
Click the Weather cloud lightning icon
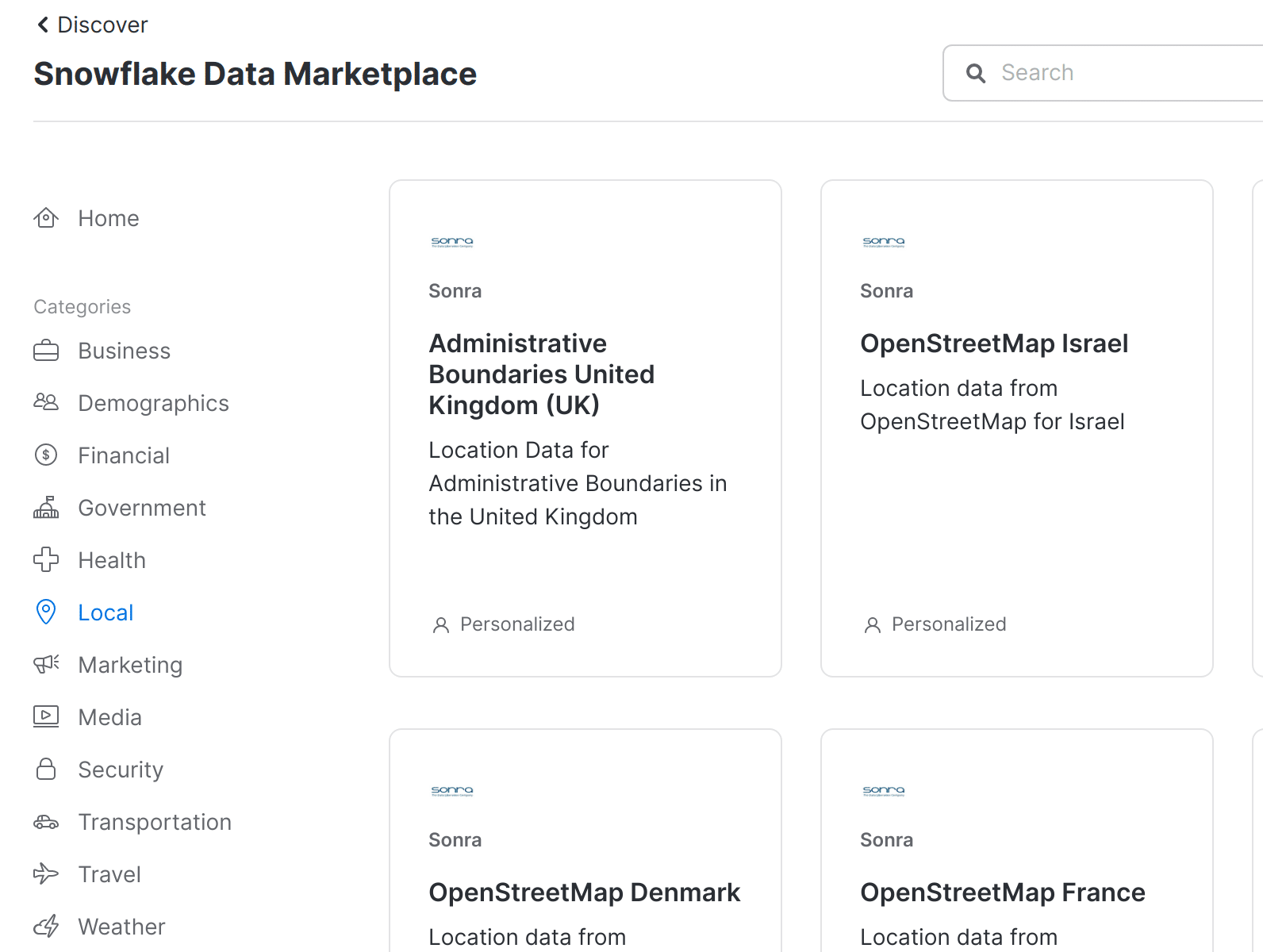pyautogui.click(x=46, y=926)
